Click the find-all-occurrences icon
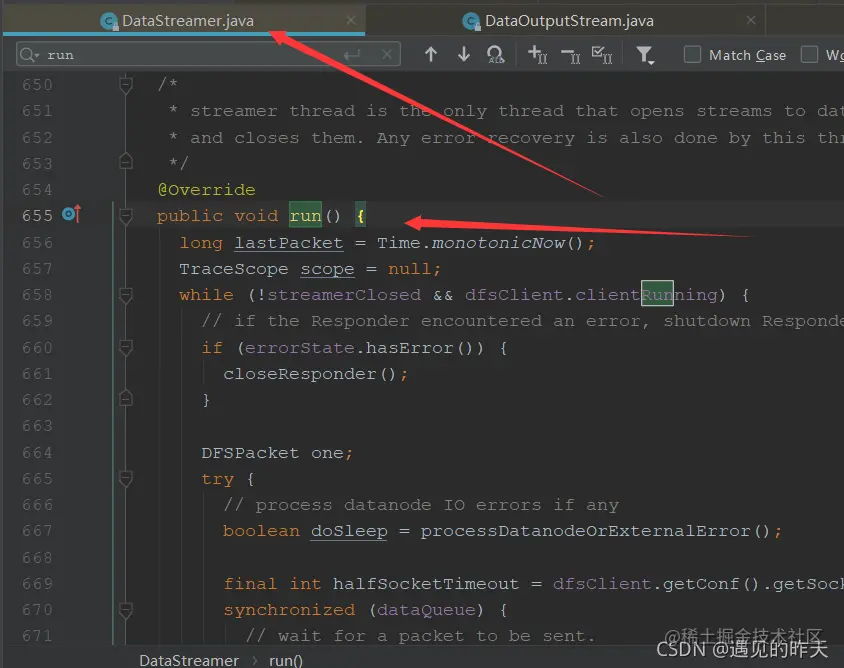 tap(495, 54)
